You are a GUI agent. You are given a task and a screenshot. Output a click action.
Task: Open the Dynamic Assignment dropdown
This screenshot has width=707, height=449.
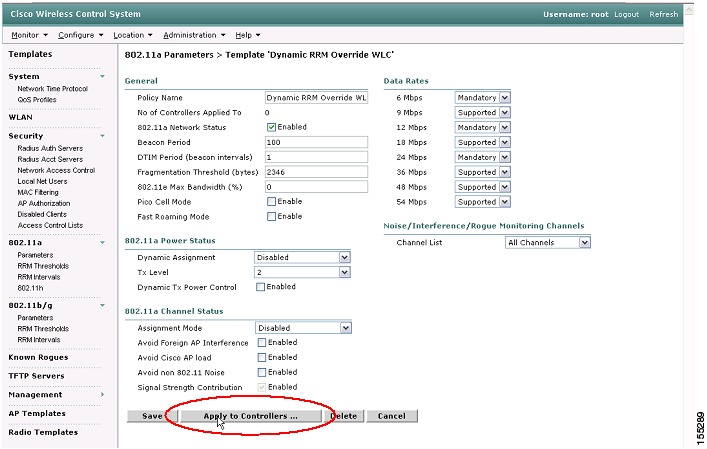(302, 257)
